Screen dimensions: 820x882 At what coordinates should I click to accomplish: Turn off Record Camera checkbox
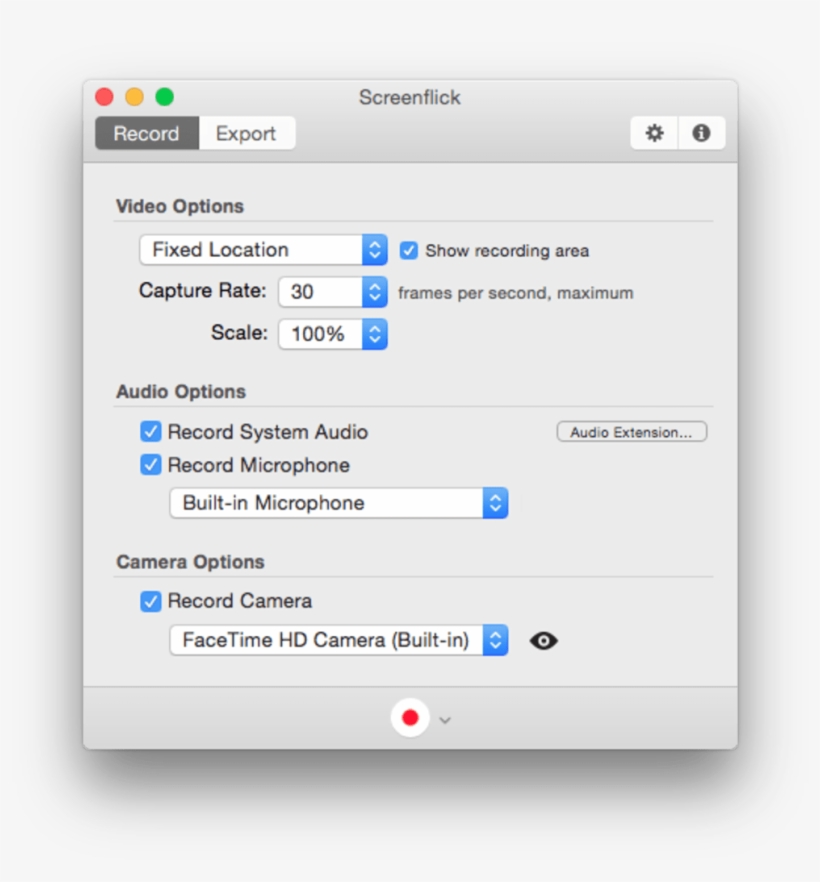tap(151, 601)
